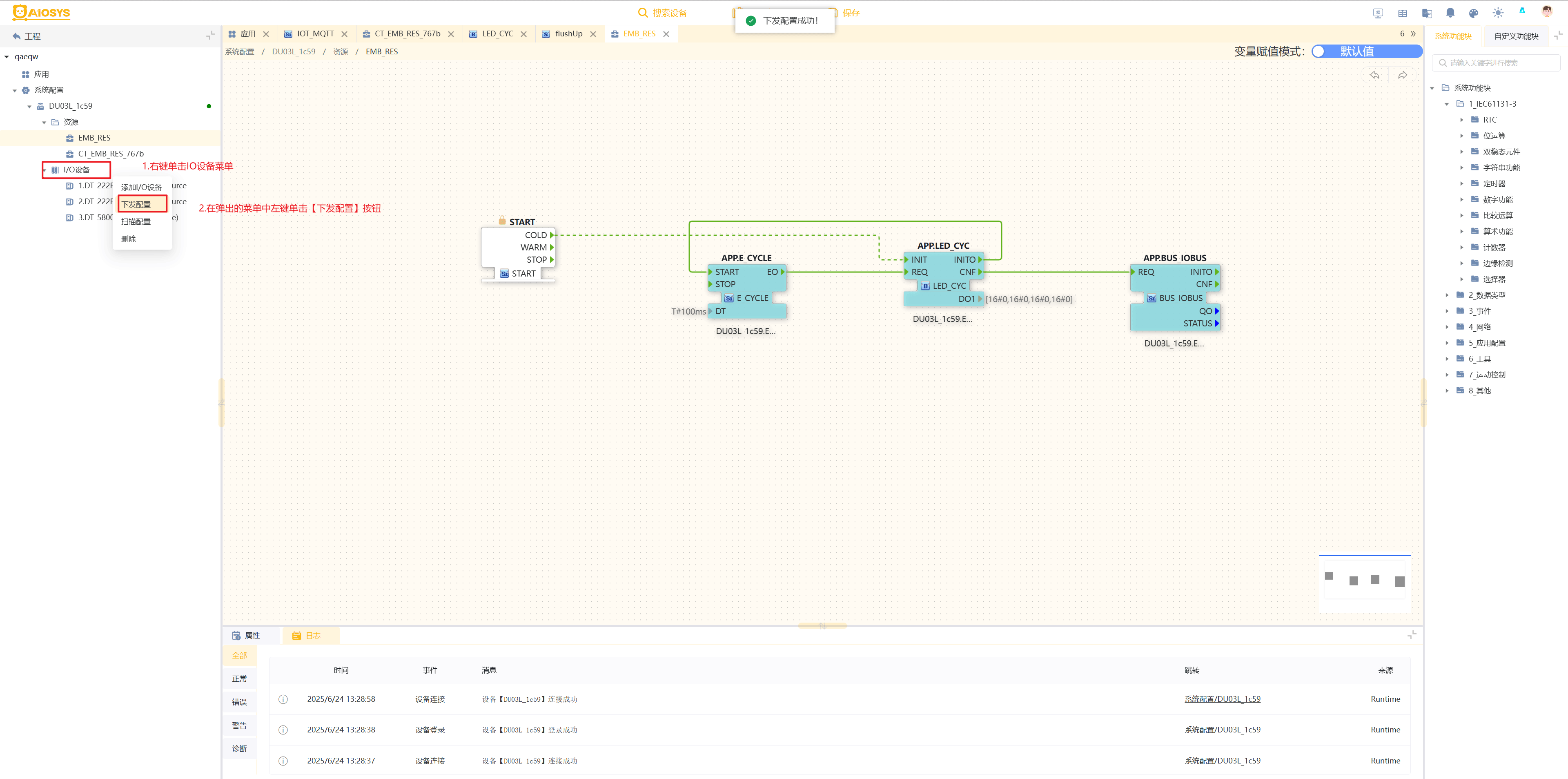Switch language with the translate icon

pos(1427,13)
